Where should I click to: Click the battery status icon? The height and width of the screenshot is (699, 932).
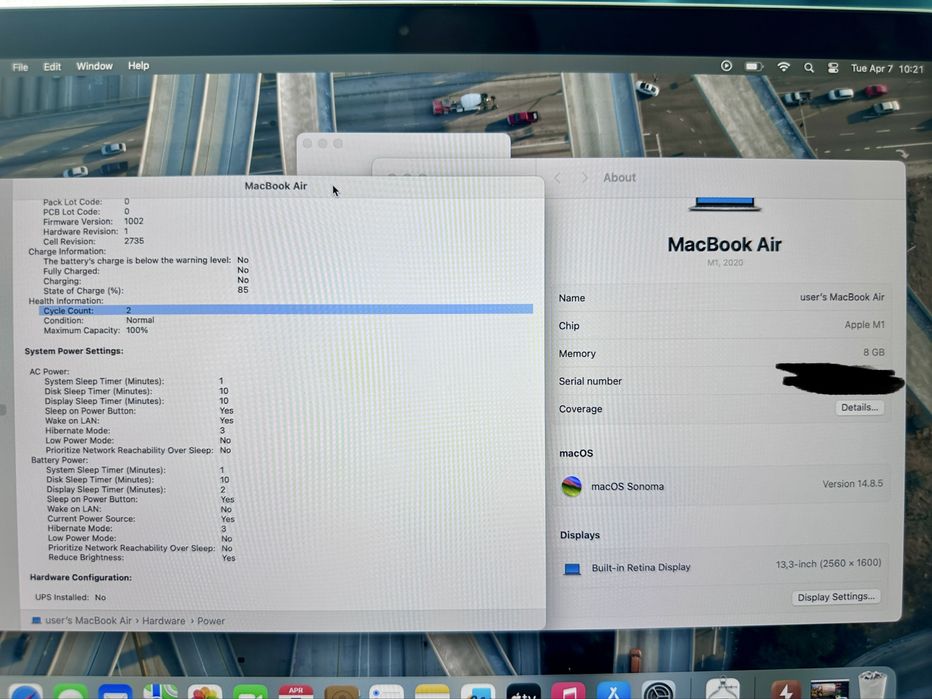click(x=754, y=67)
